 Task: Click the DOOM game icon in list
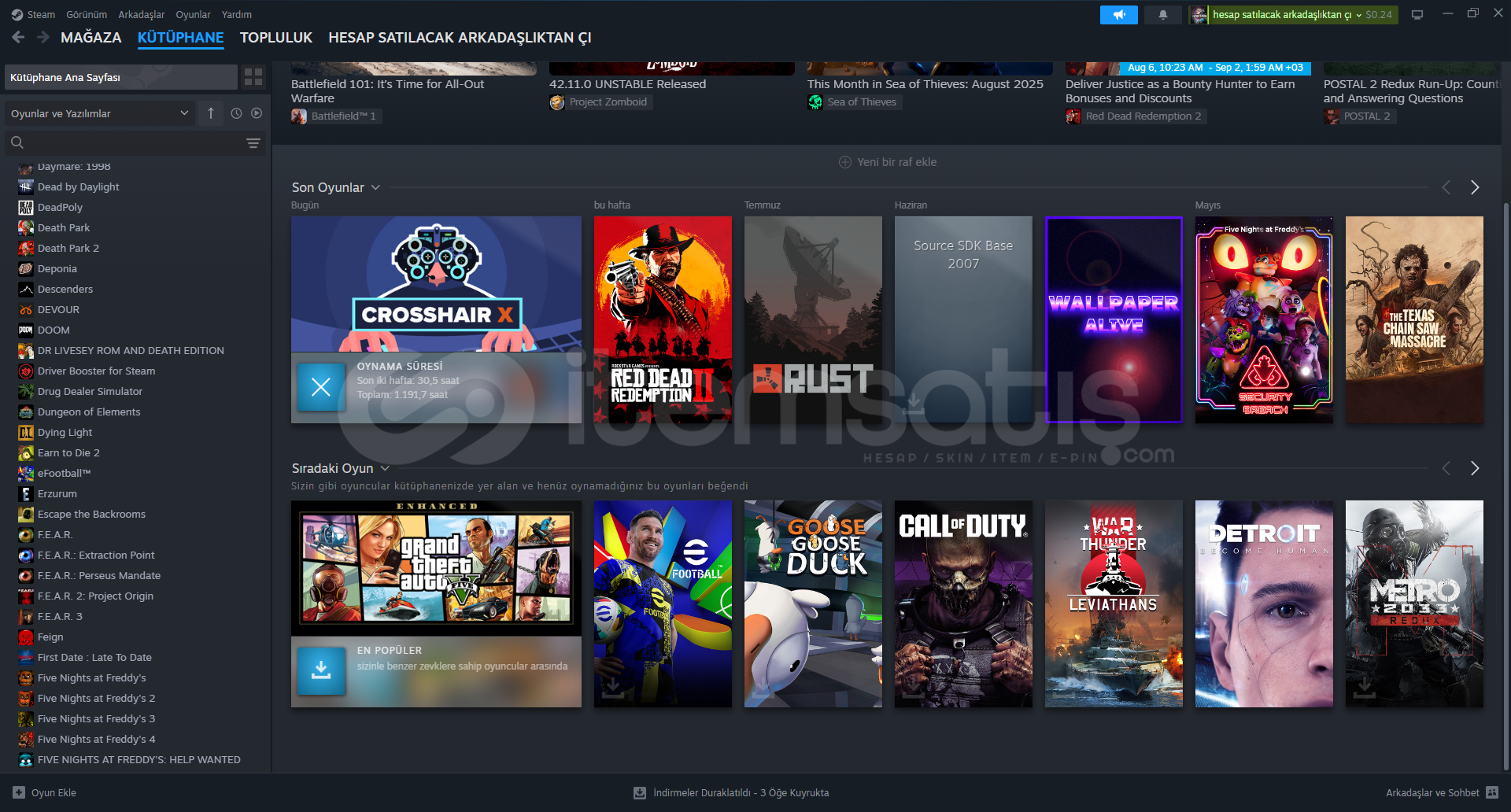click(26, 330)
